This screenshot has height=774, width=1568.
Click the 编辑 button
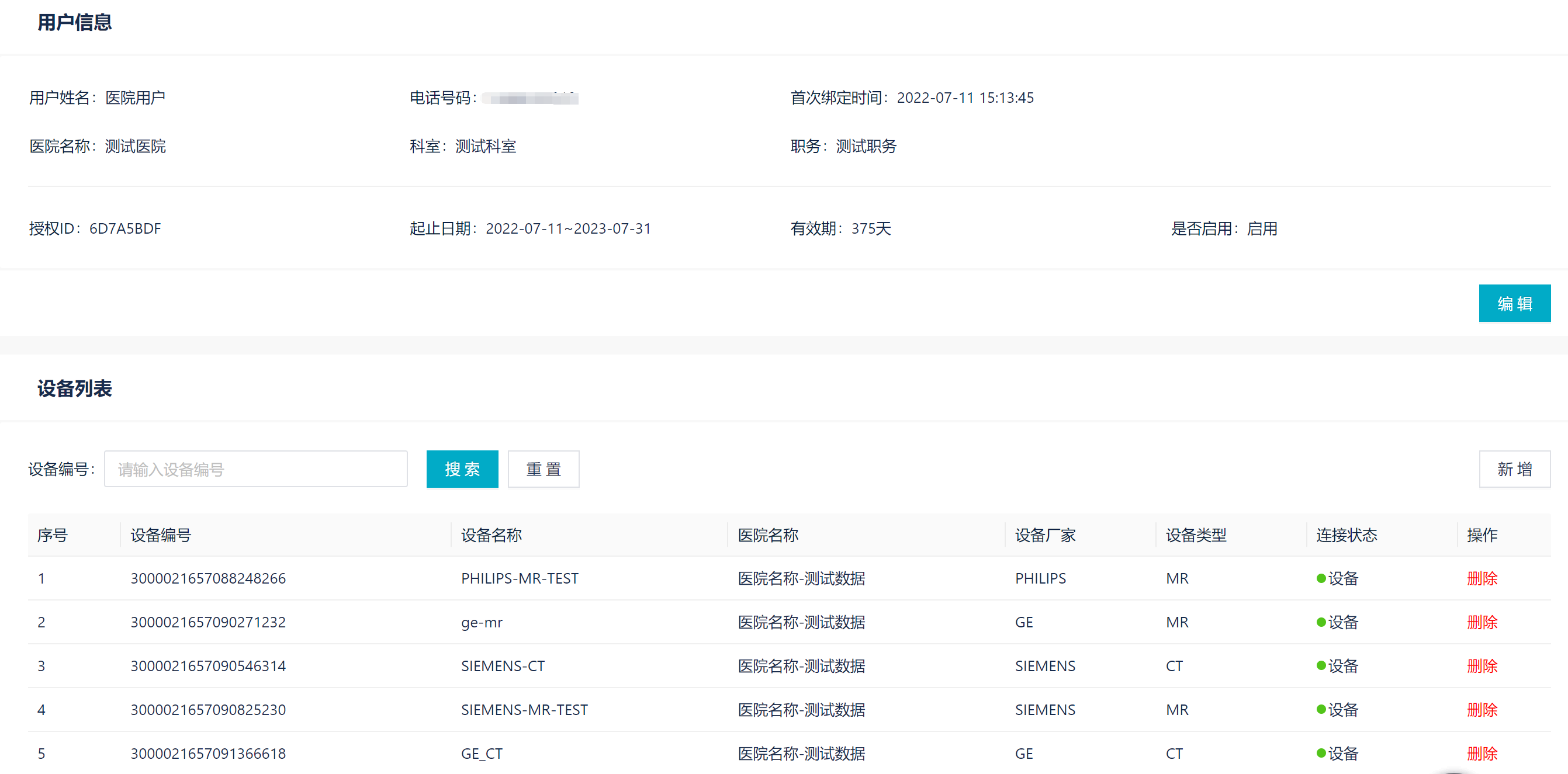coord(1514,303)
